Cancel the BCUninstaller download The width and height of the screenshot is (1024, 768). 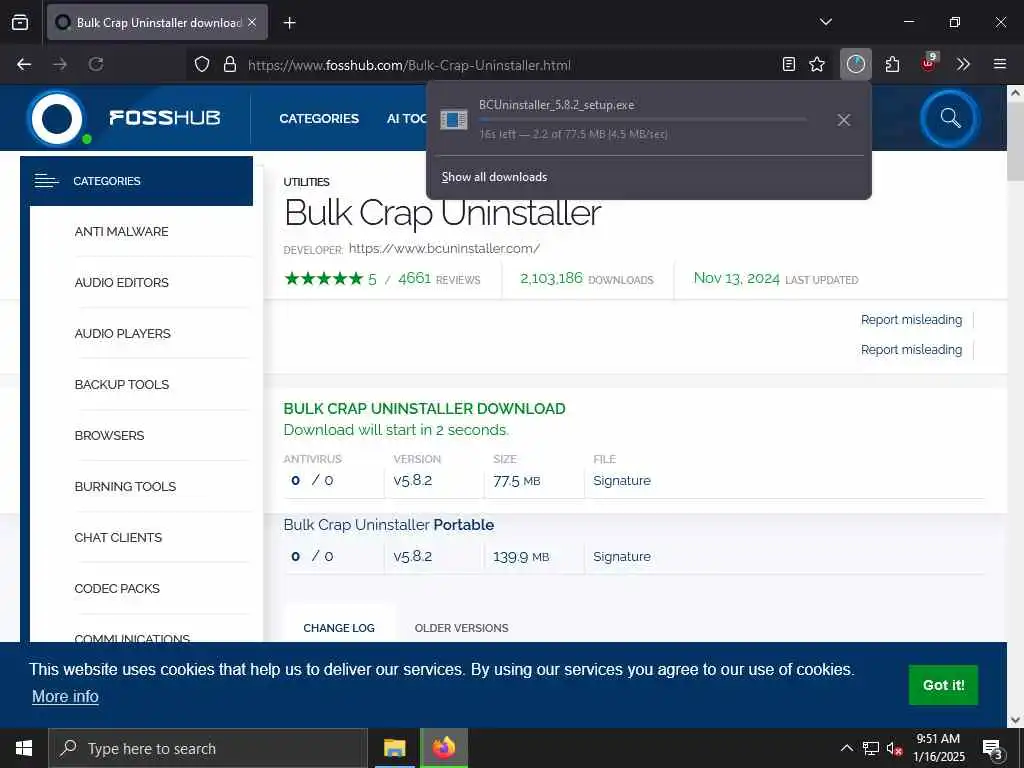[x=844, y=120]
